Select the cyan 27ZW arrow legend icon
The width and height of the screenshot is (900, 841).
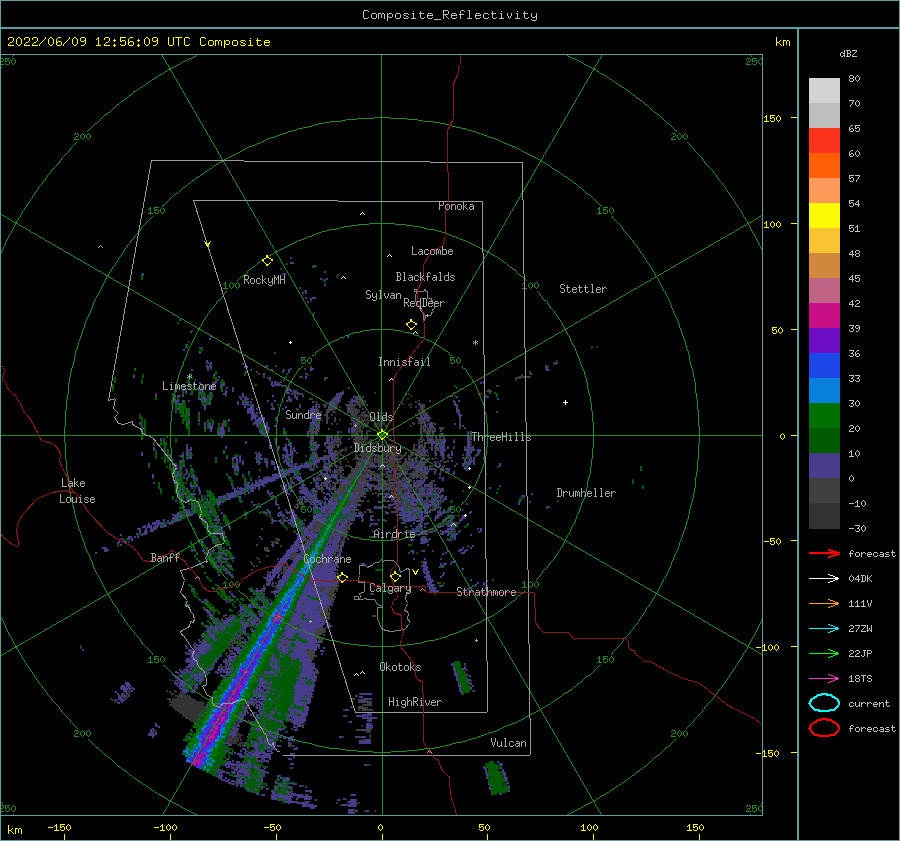[x=824, y=629]
